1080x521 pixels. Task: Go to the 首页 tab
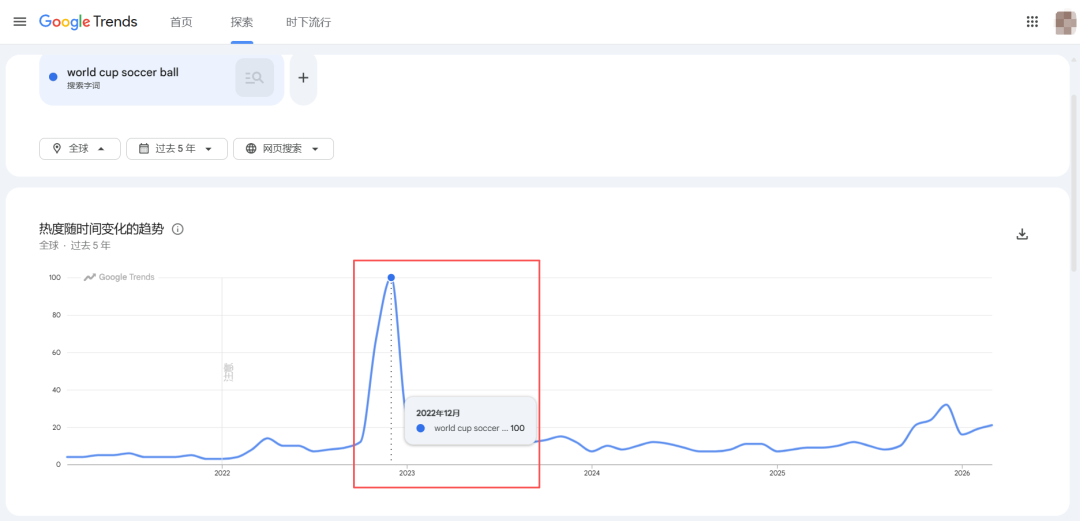[x=181, y=22]
